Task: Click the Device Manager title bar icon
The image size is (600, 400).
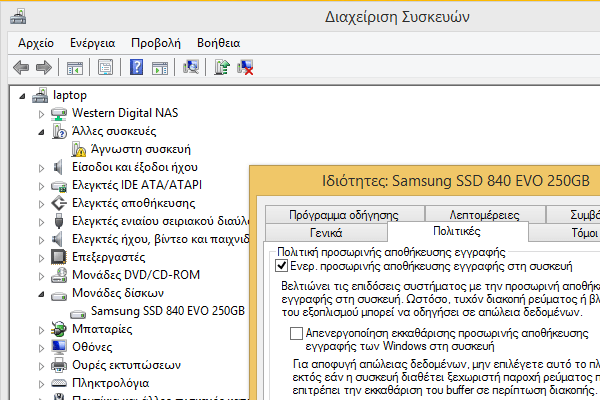Action: 18,16
